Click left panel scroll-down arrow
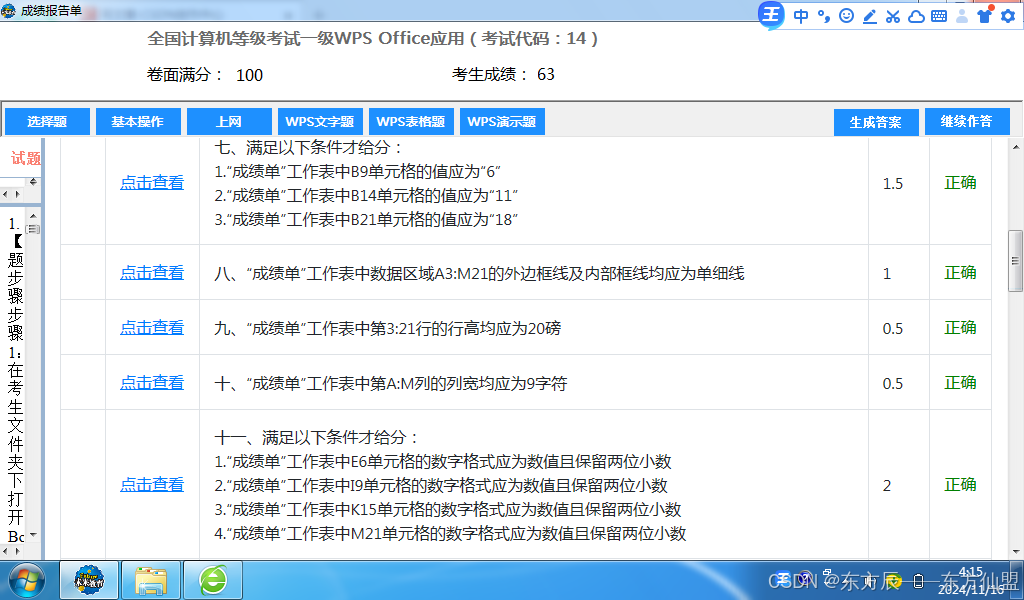Image resolution: width=1024 pixels, height=600 pixels. tap(33, 535)
